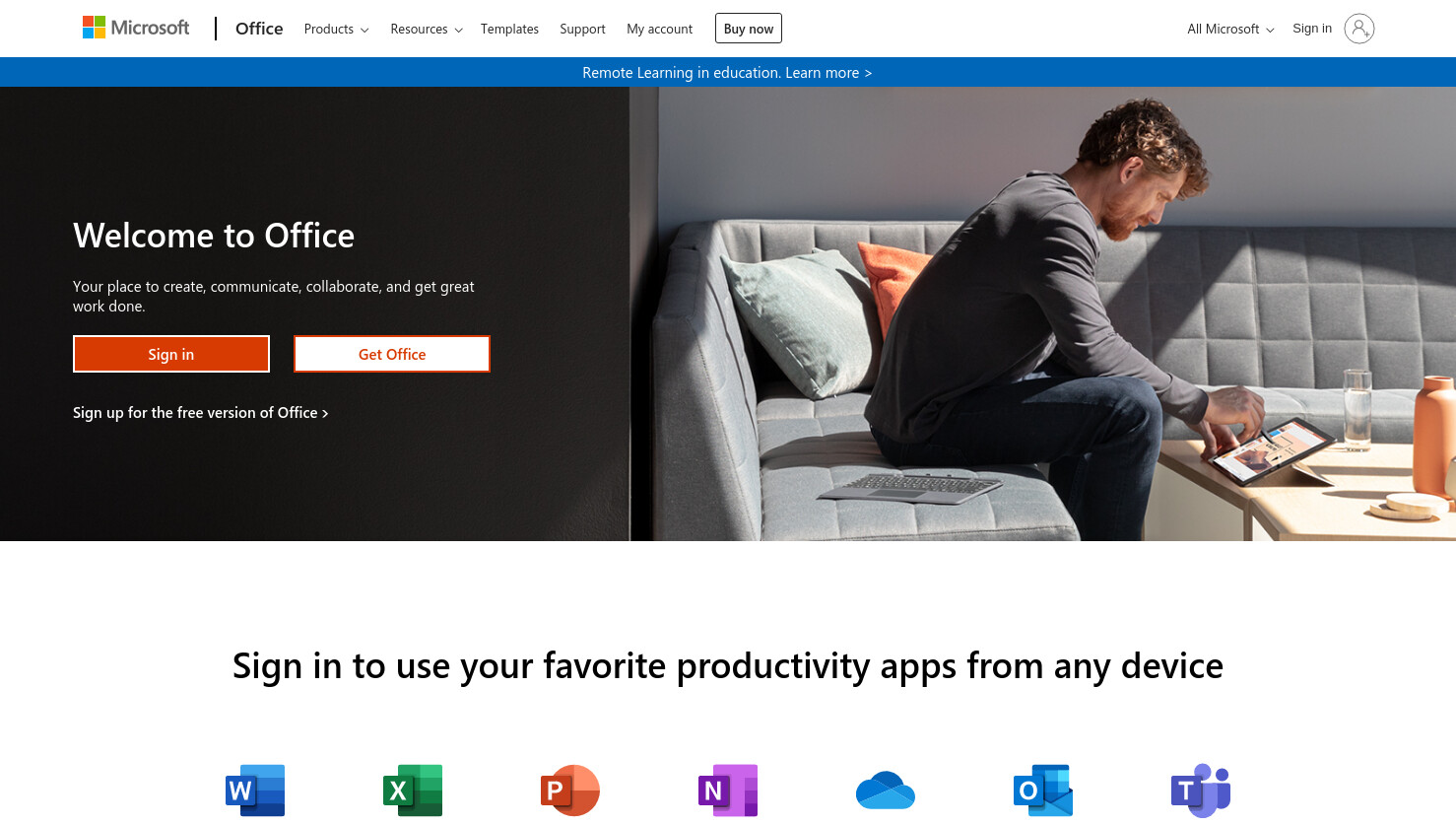Click the Office brand link
This screenshot has width=1456, height=825.
coord(259,29)
